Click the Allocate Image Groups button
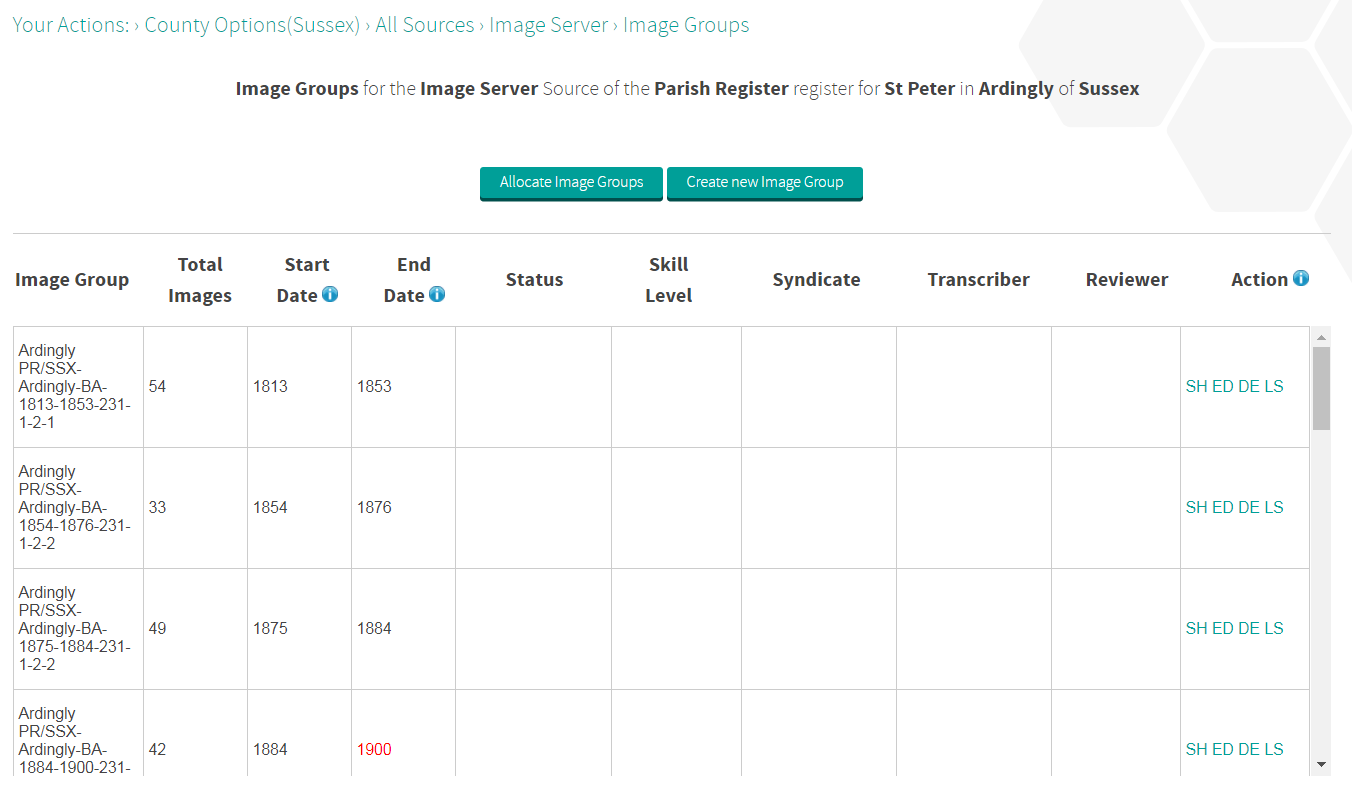 [571, 183]
